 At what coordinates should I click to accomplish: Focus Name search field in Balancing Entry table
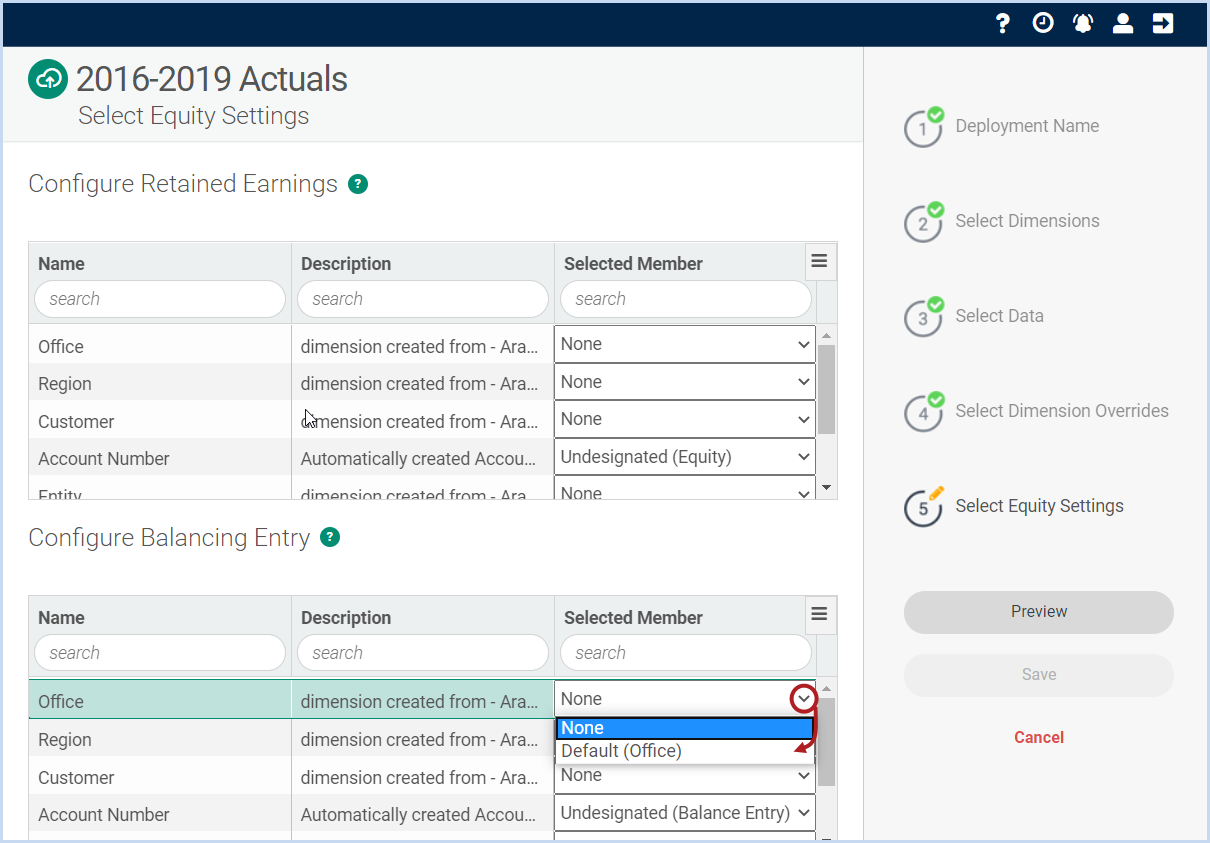click(x=160, y=653)
